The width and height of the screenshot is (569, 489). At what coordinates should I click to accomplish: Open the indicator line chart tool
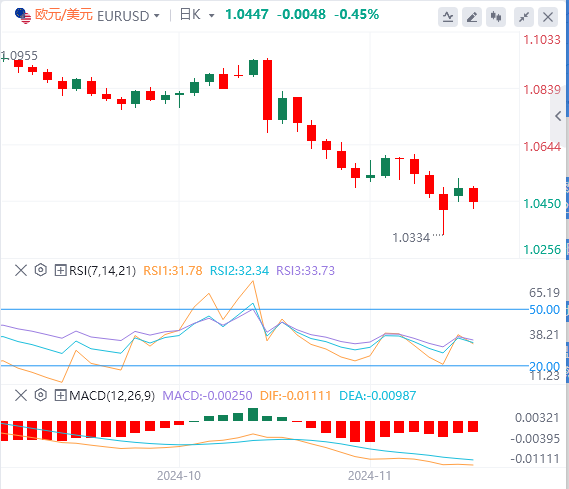448,17
